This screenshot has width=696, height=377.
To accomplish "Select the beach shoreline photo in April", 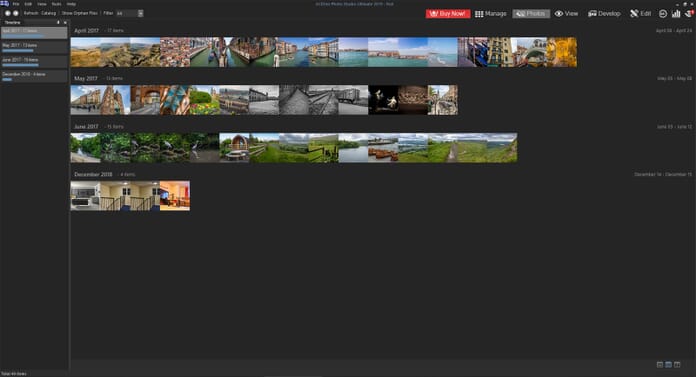I will tap(443, 52).
